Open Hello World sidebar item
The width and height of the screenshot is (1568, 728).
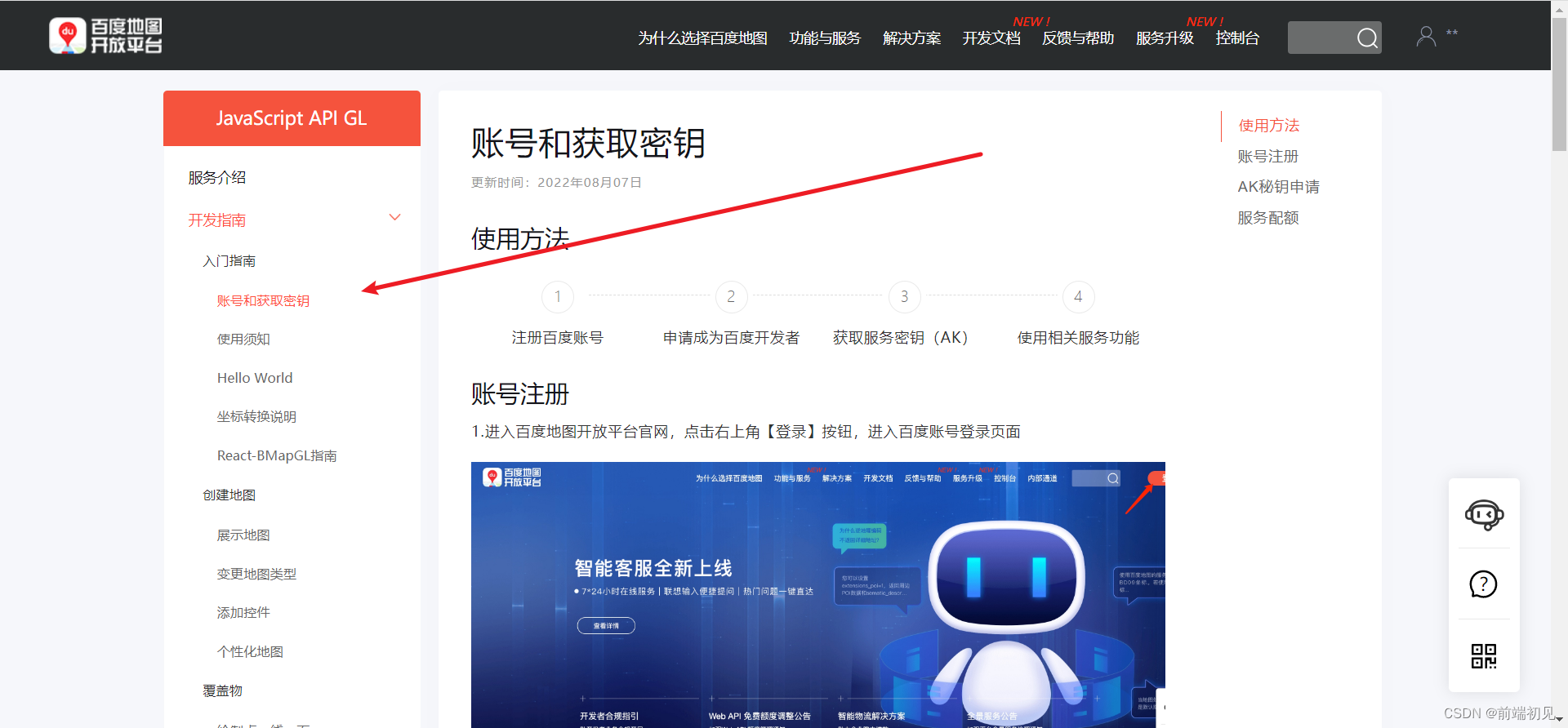tap(255, 378)
